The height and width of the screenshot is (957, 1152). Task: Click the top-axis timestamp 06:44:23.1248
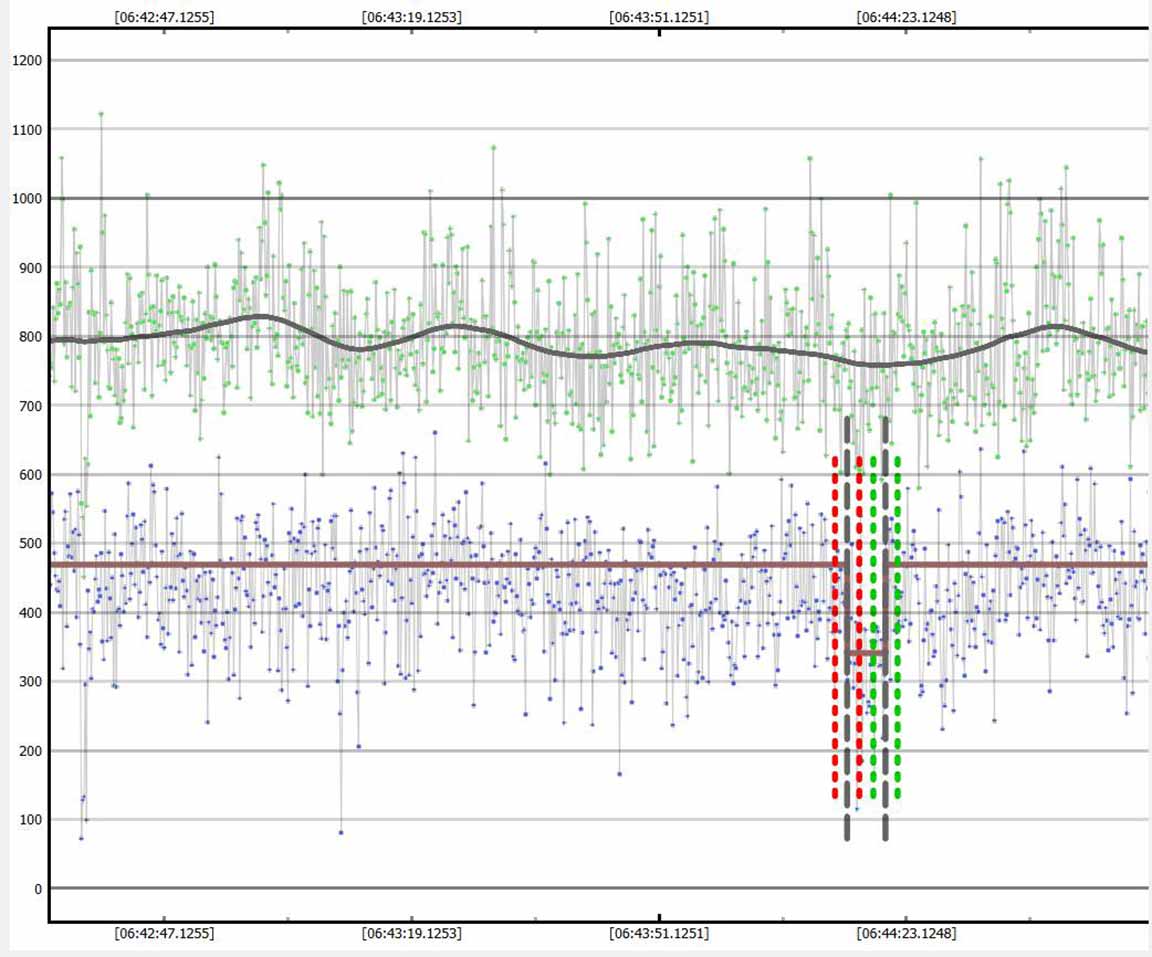(906, 17)
